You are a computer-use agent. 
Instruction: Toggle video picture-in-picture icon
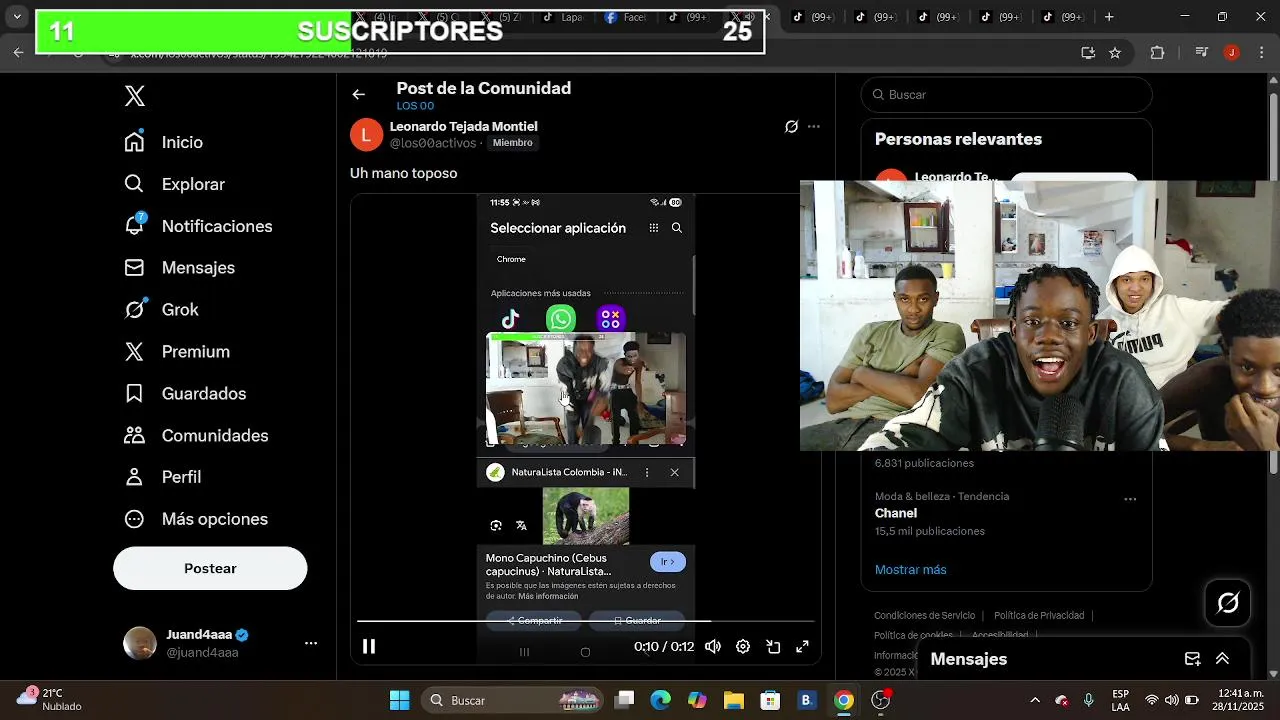[773, 647]
